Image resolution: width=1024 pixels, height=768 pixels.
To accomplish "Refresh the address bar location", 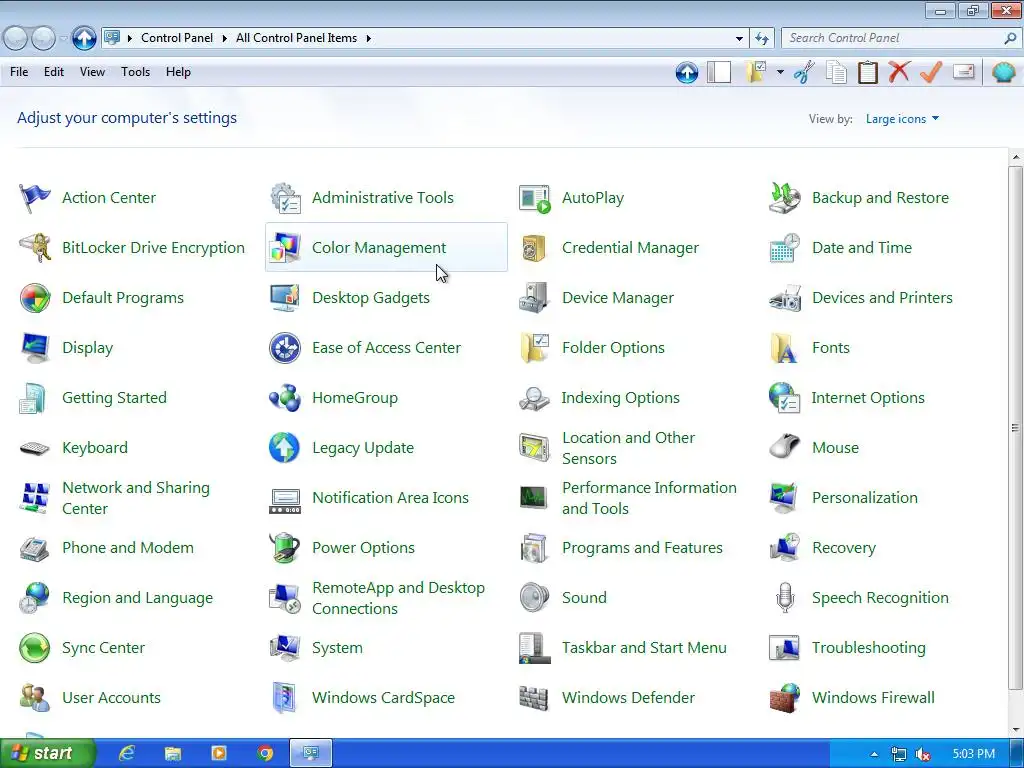I will (x=762, y=39).
